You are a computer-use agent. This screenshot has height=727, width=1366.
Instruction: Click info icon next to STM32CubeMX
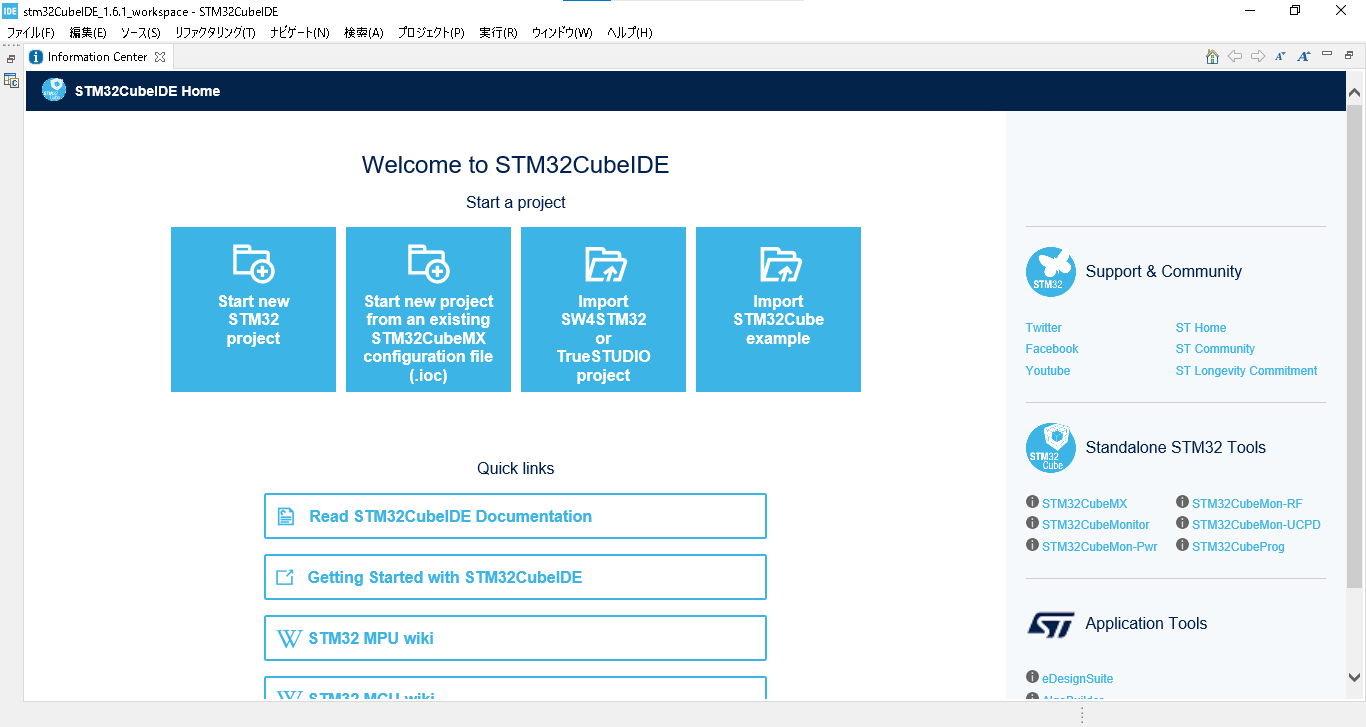tap(1033, 502)
